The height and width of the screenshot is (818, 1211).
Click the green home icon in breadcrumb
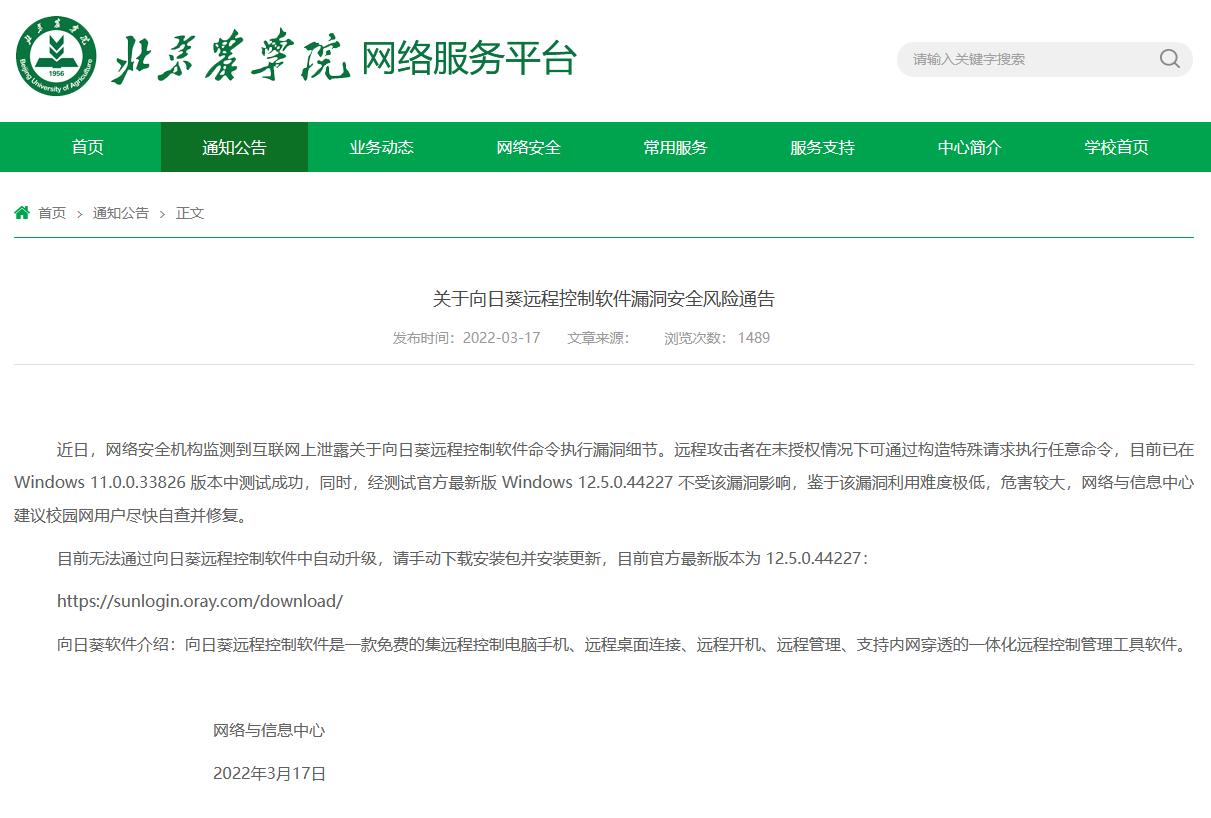click(21, 212)
